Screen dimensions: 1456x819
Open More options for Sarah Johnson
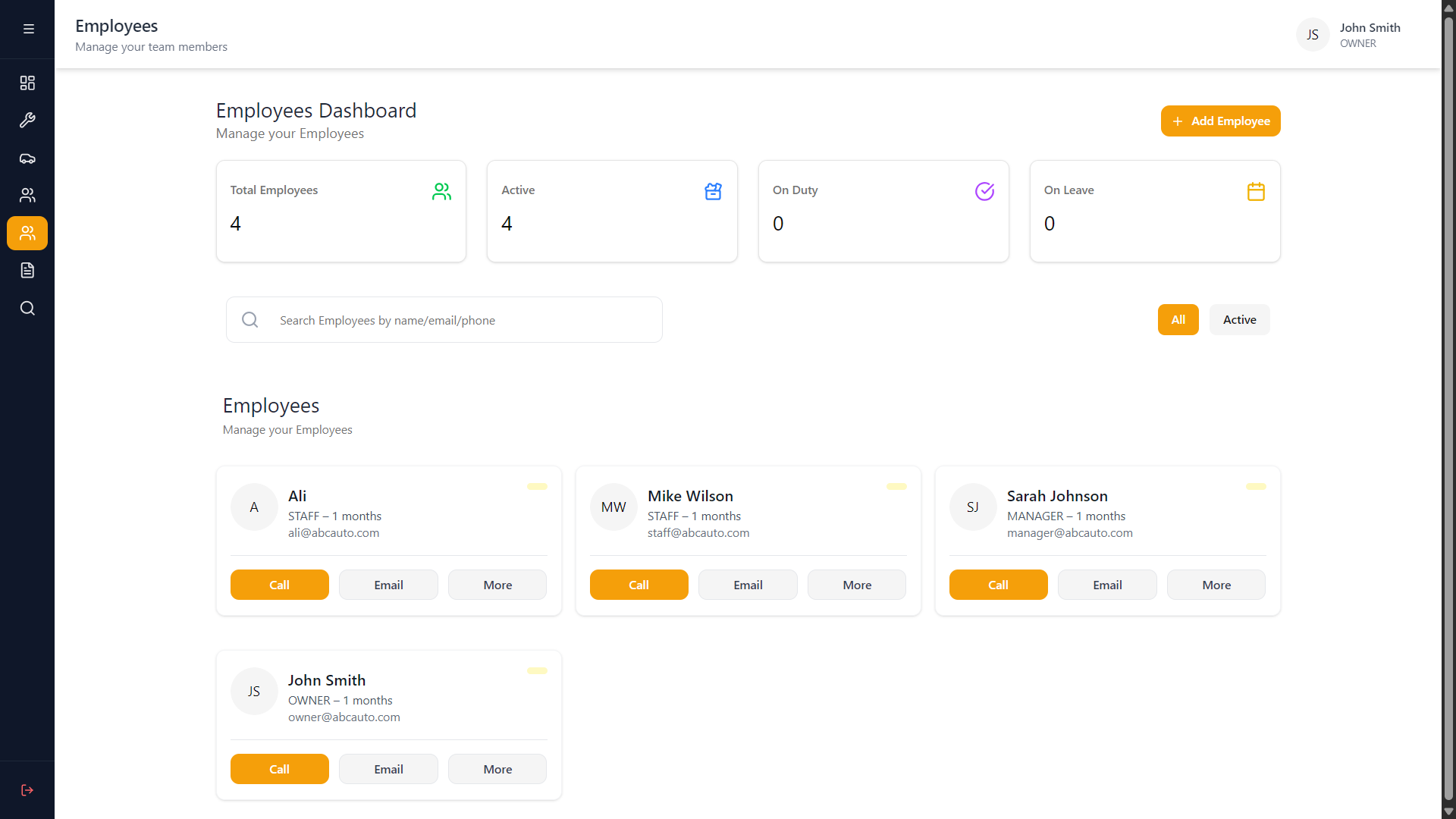[x=1216, y=584]
